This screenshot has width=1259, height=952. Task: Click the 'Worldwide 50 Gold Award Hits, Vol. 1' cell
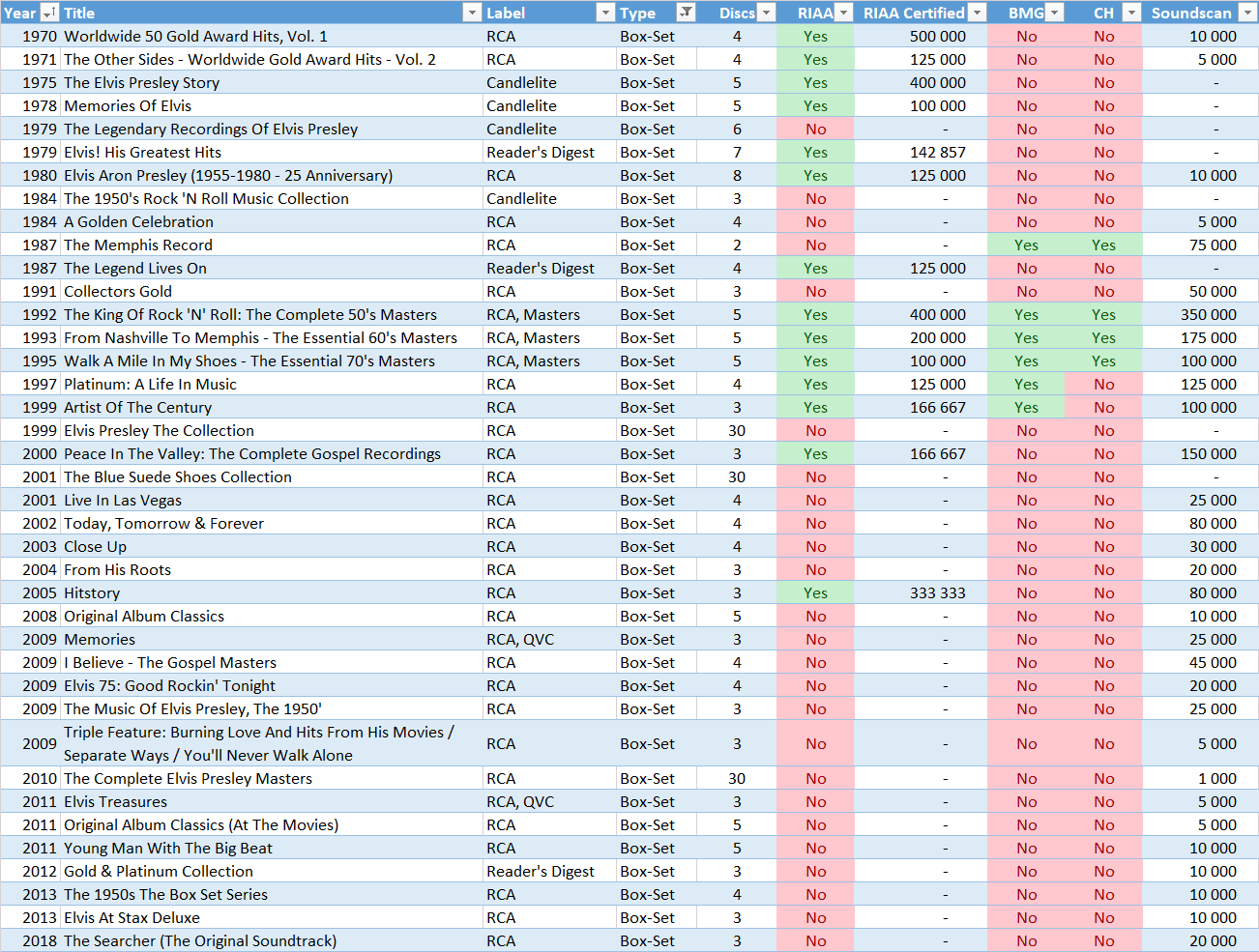point(272,36)
